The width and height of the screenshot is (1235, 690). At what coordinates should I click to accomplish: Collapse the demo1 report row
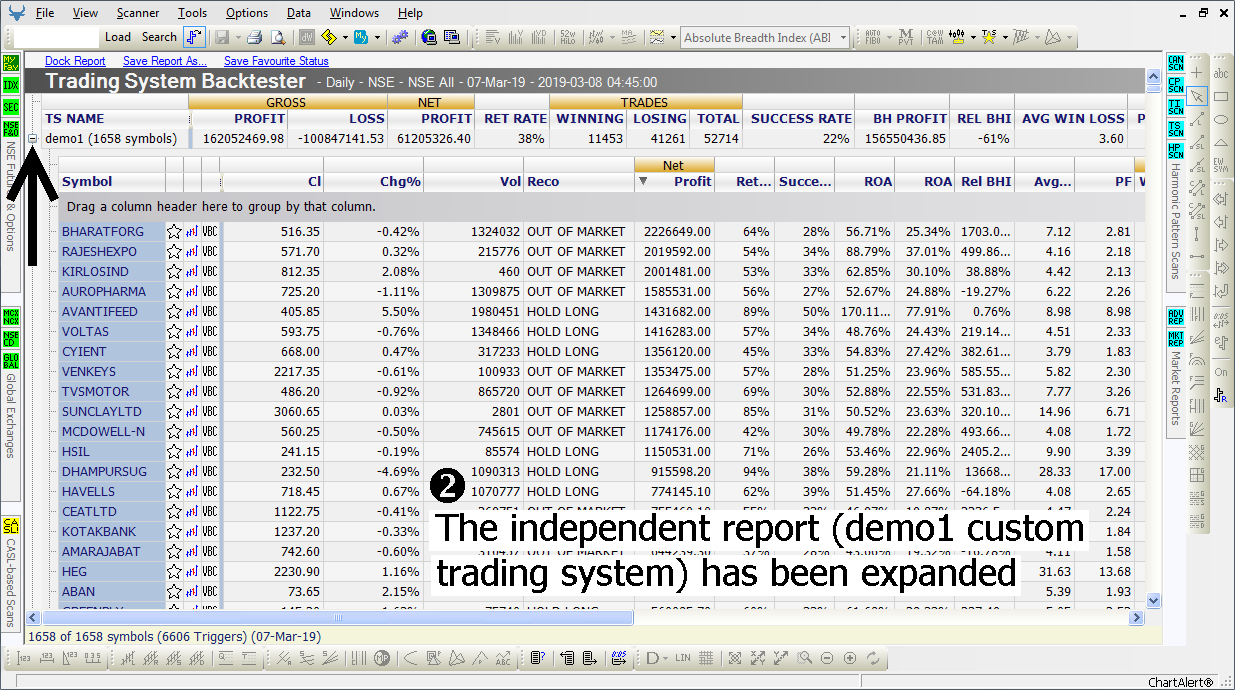point(34,139)
